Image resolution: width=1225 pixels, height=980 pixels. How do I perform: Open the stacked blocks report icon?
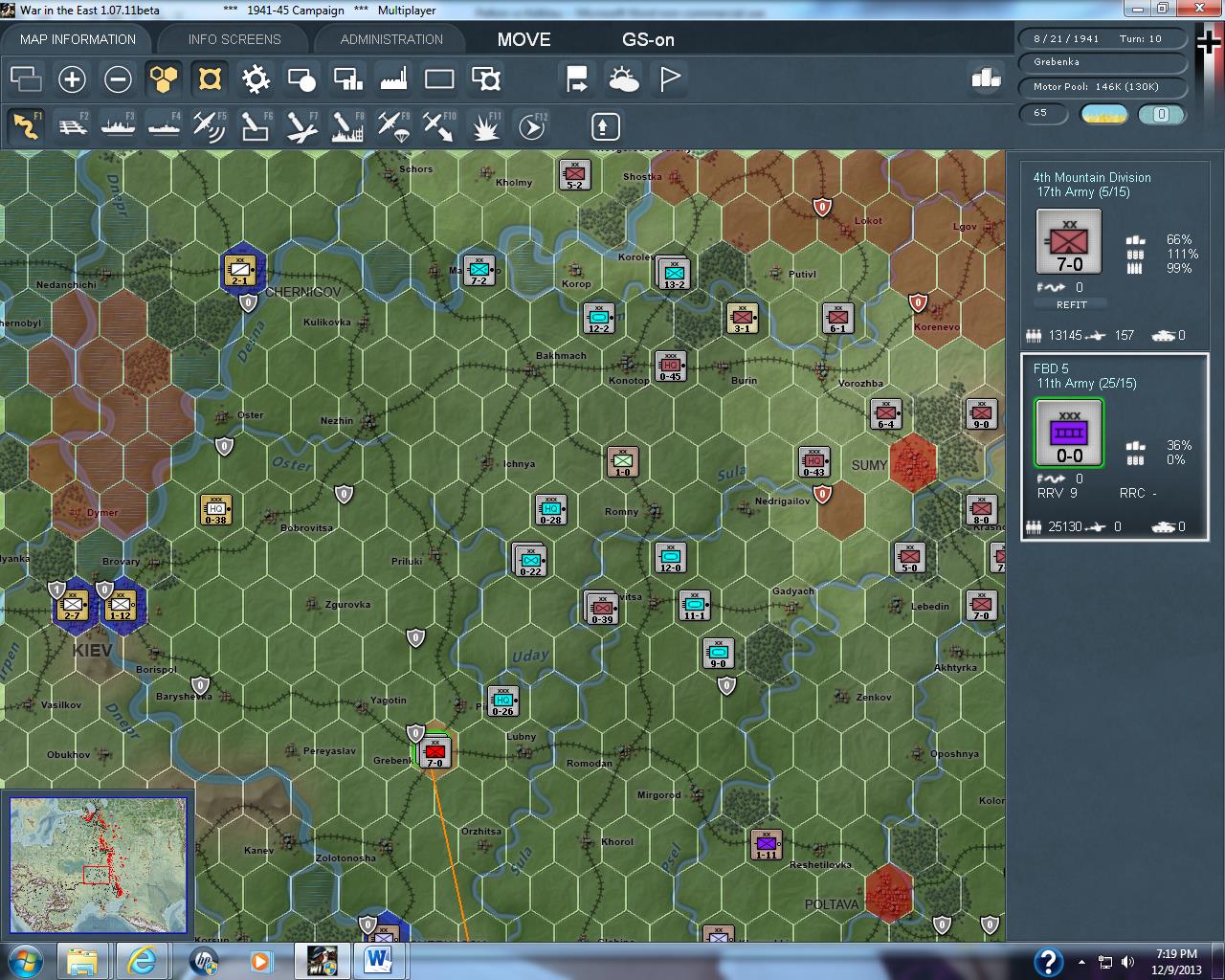pos(985,78)
